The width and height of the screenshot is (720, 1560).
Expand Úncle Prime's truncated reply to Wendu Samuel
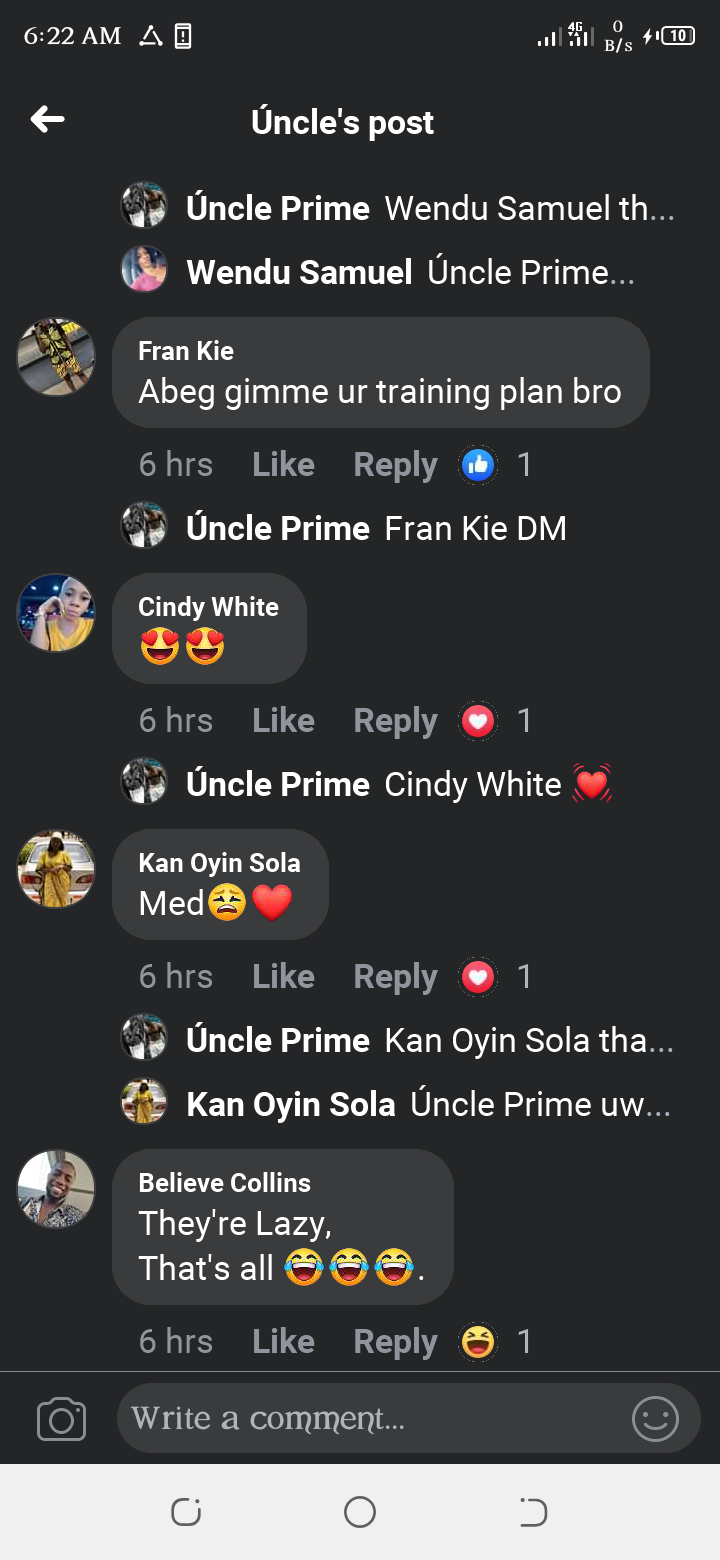pos(529,209)
